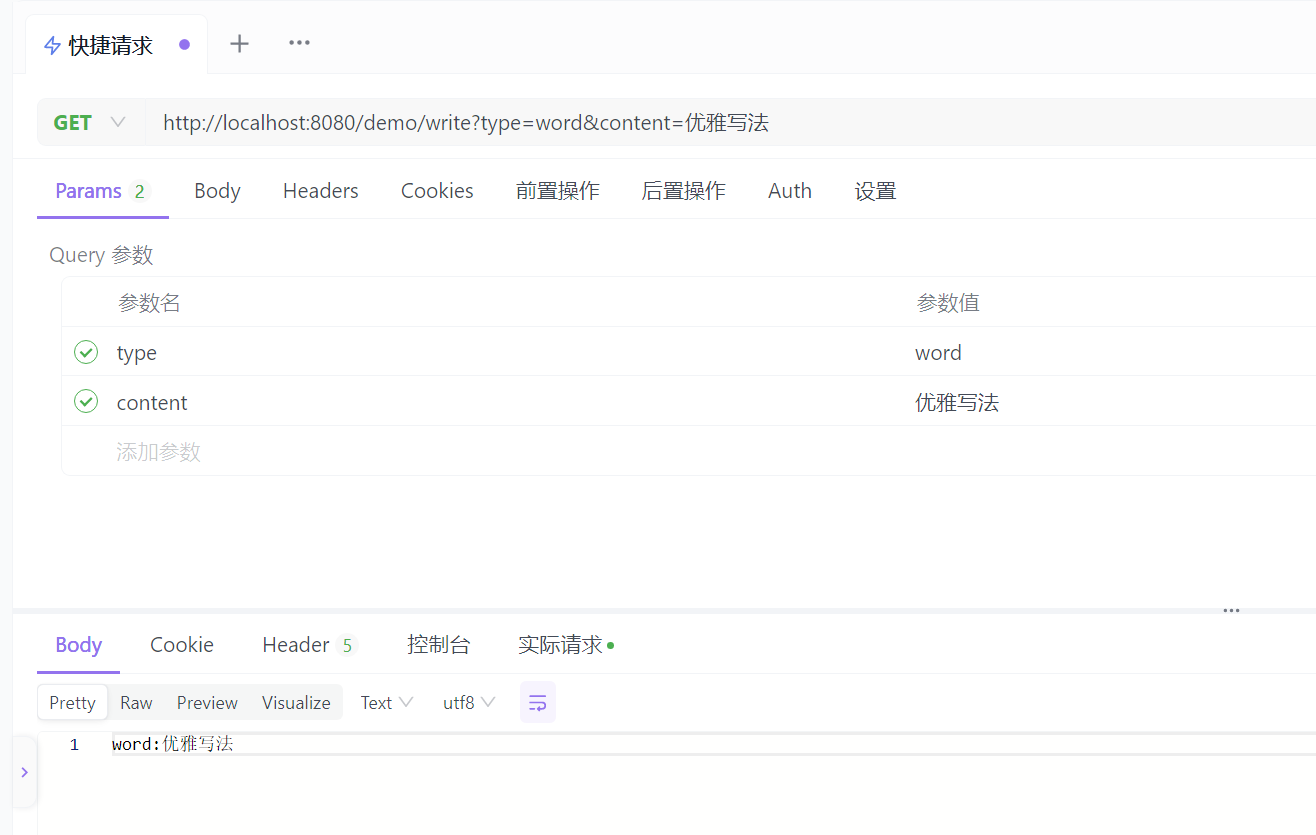Select Raw response view
This screenshot has height=835, width=1316.
[x=136, y=702]
